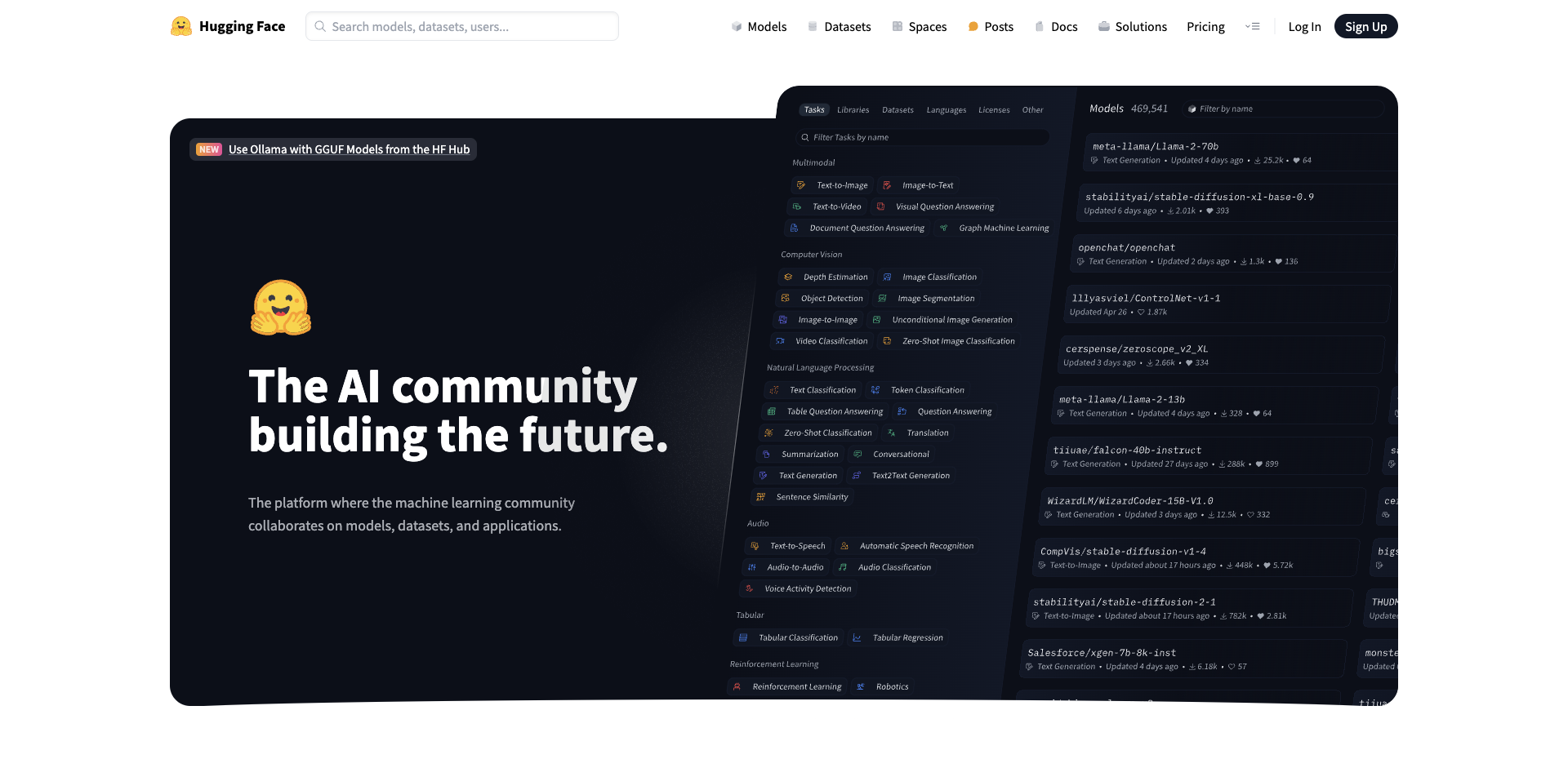Select the Video Classification task icon
Viewport: 1568px width, 768px height.
(780, 340)
